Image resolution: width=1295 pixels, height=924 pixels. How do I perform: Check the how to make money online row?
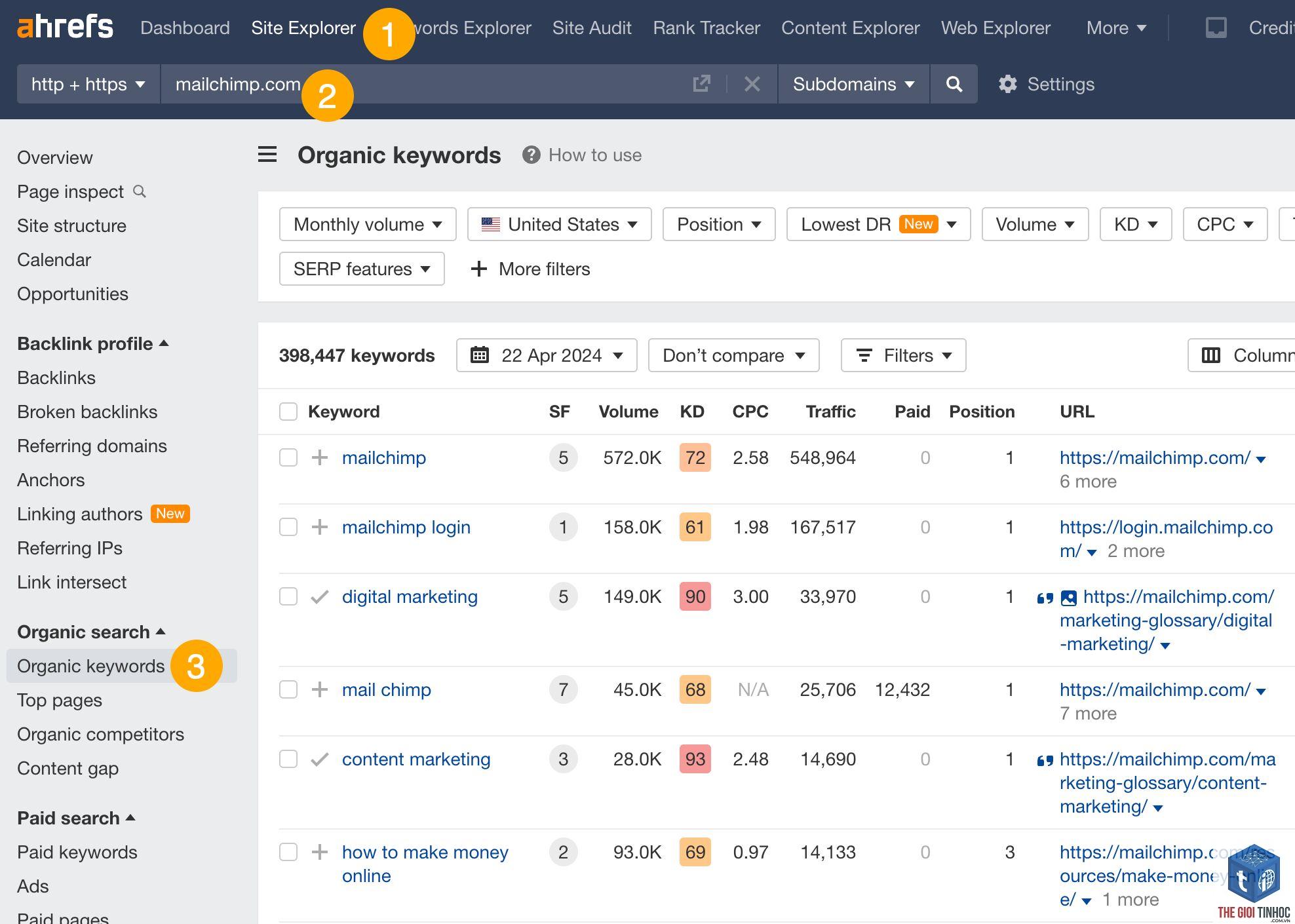tap(288, 852)
